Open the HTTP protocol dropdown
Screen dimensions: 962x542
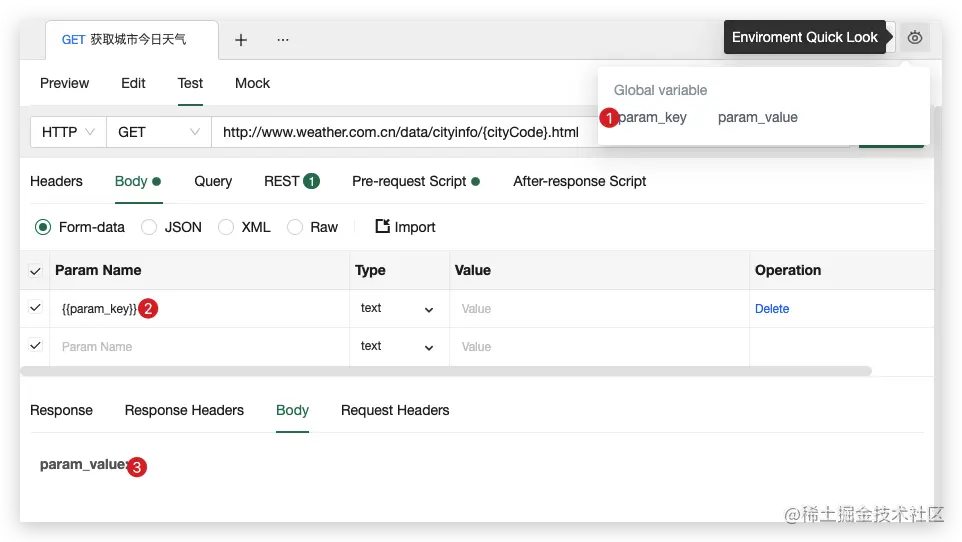click(68, 132)
